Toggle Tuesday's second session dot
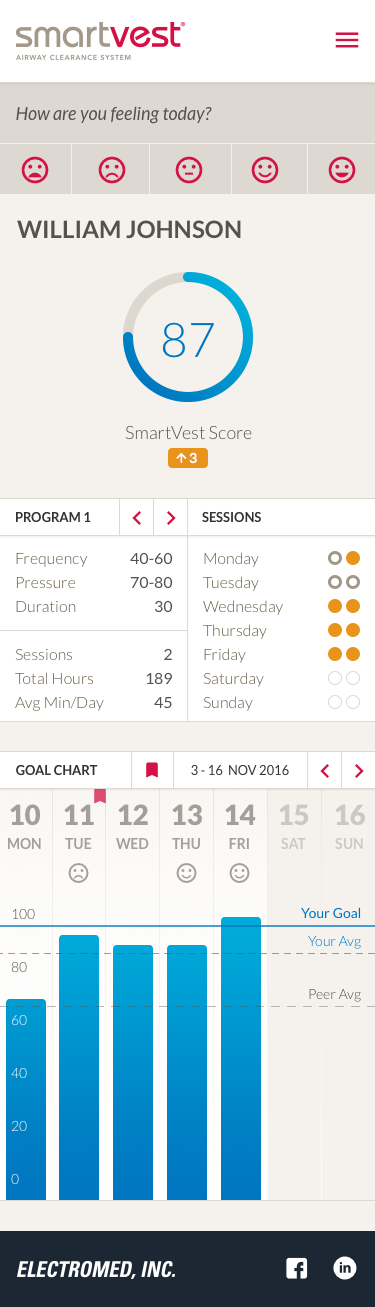The height and width of the screenshot is (1307, 375). point(352,582)
